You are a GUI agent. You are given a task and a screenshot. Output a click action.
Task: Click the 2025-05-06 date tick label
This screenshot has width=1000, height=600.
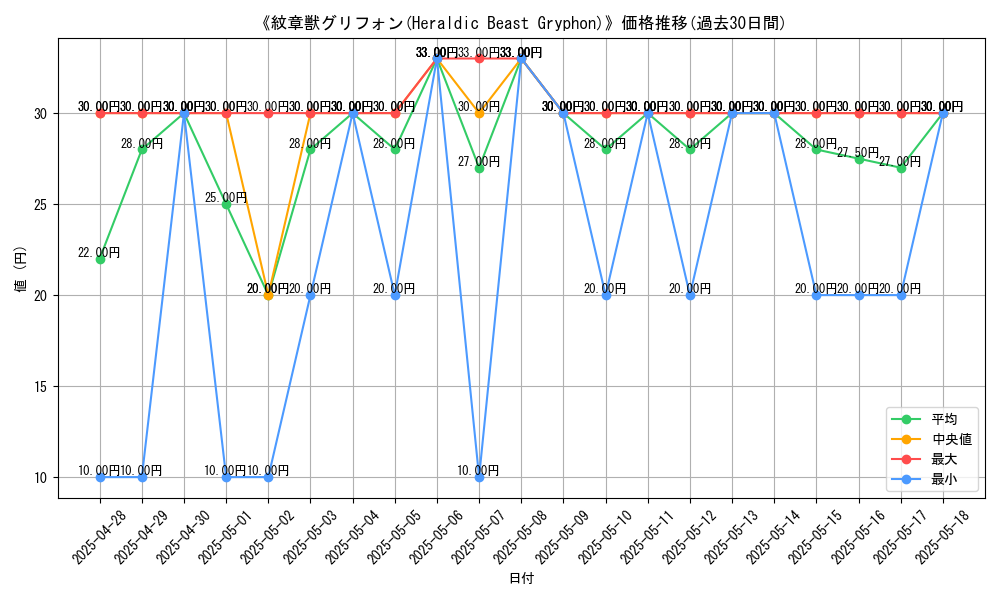tap(435, 537)
